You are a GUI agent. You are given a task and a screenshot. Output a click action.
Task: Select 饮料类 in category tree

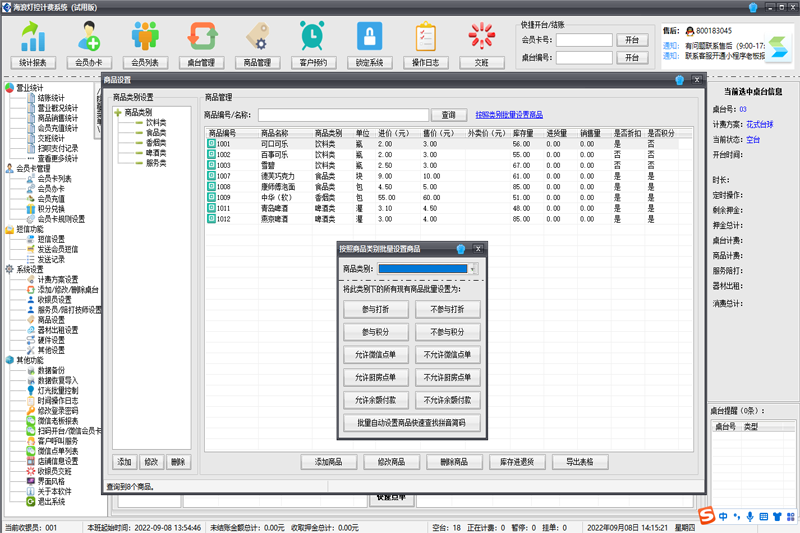pos(156,122)
